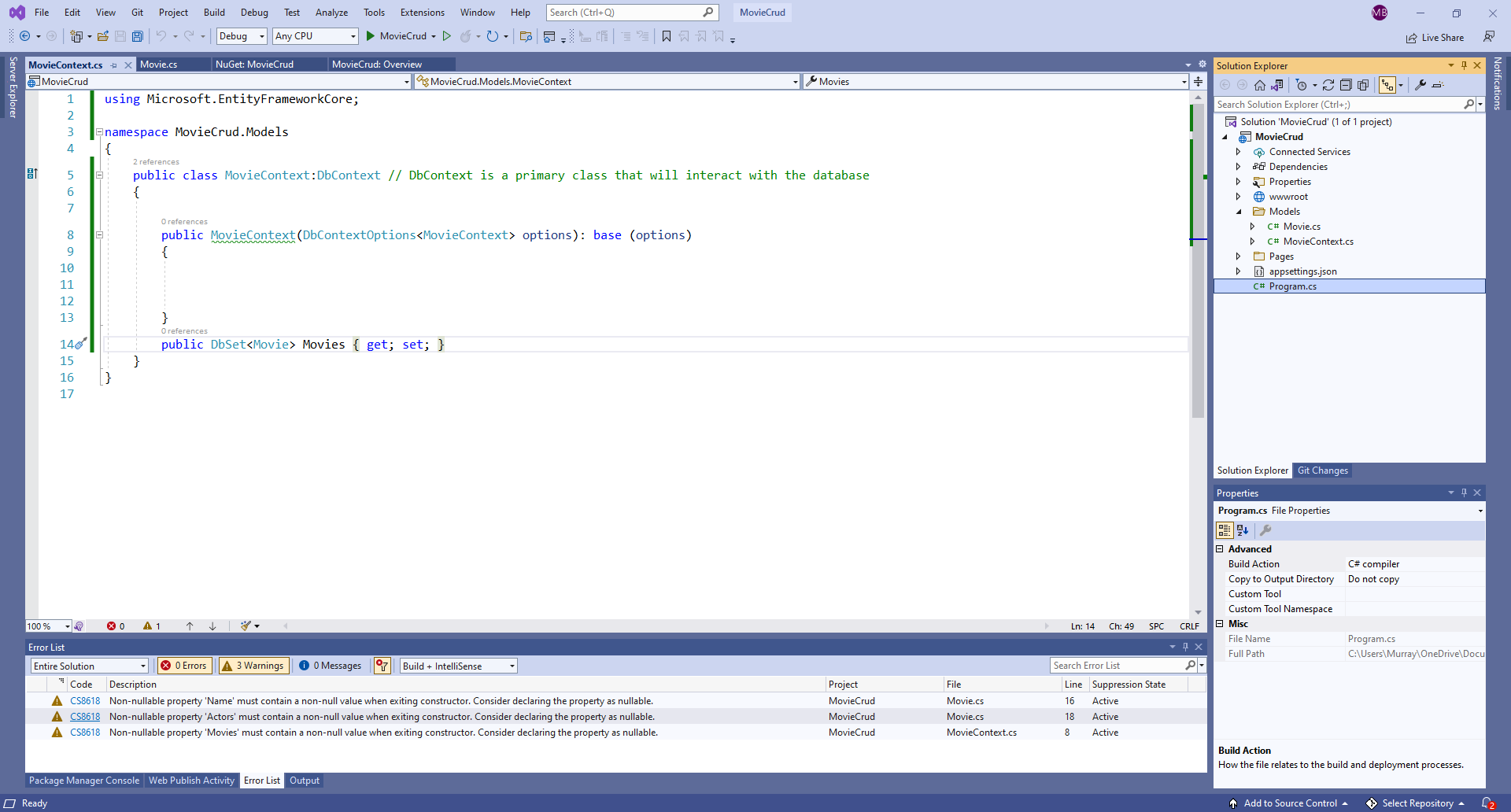Expand the Pages folder in Solution Explorer
This screenshot has height=812, width=1511.
tap(1239, 257)
